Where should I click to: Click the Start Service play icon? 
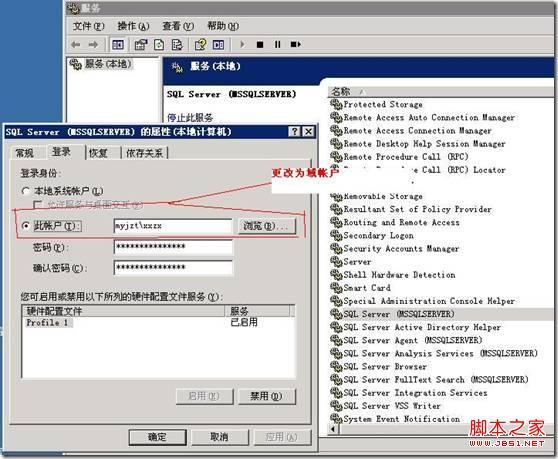pyautogui.click(x=242, y=44)
